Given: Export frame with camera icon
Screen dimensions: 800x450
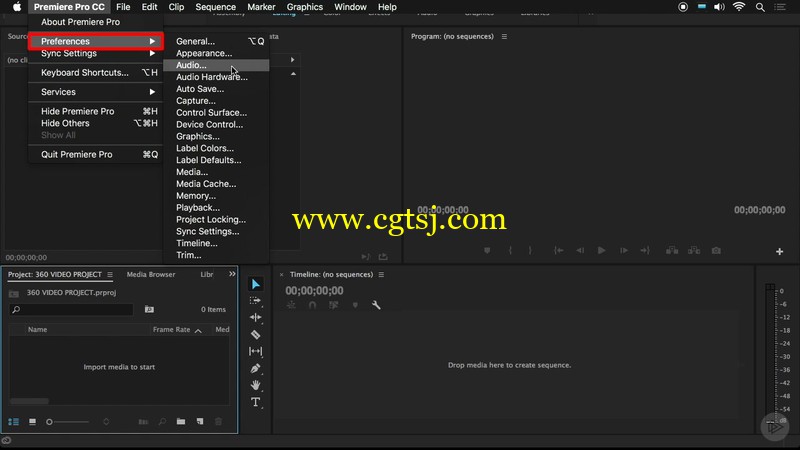Looking at the screenshot, I should pyautogui.click(x=716, y=251).
